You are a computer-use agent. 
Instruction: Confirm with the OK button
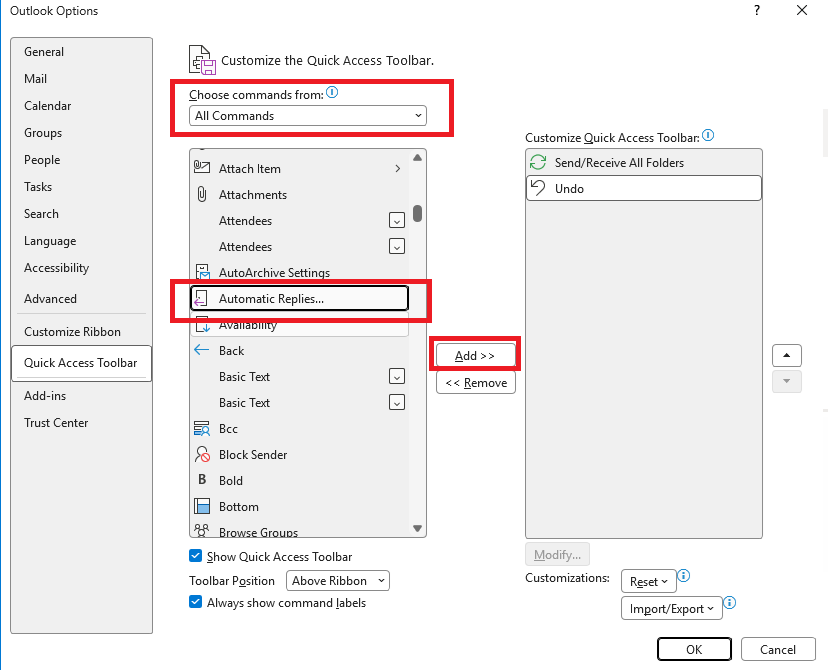(694, 649)
